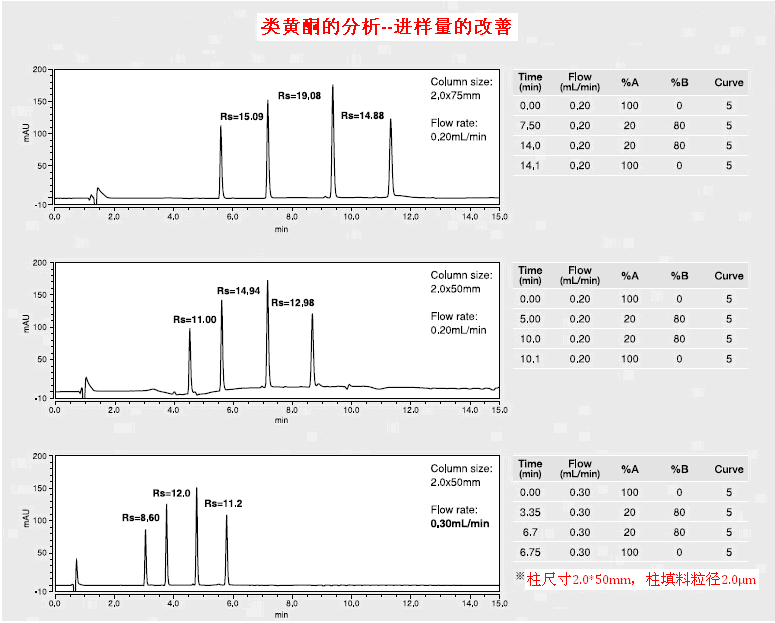Select the Rs=12.0 peak label
This screenshot has height=623, width=775.
tap(171, 493)
